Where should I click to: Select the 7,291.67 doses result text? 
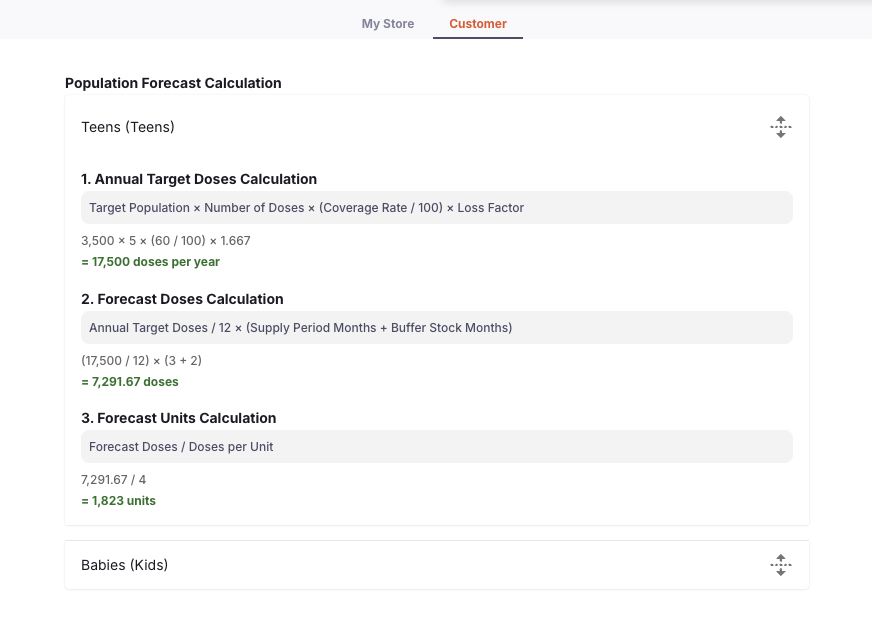point(130,381)
